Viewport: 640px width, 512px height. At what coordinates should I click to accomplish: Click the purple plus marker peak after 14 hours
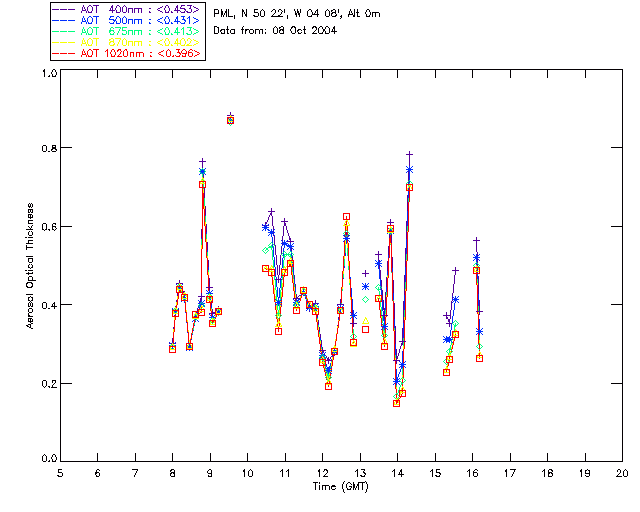410,155
